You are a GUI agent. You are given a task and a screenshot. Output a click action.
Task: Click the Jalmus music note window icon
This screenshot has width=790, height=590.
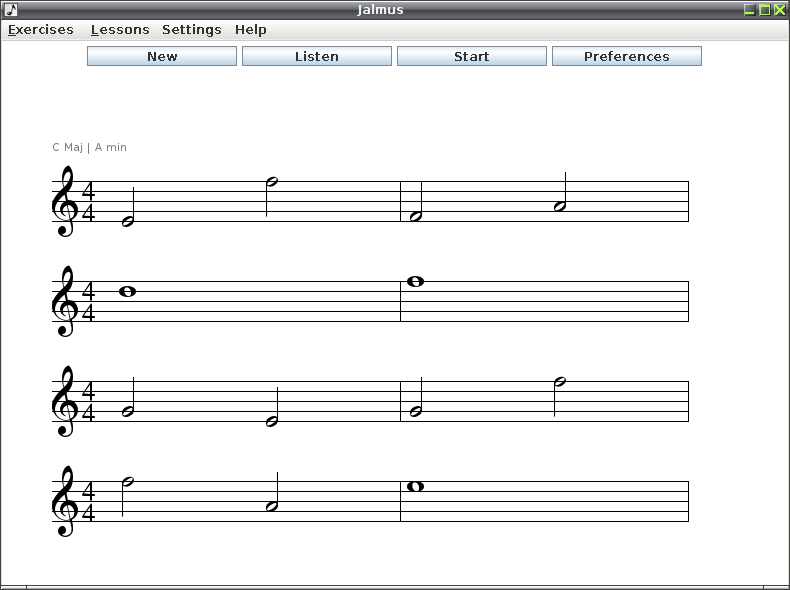pyautogui.click(x=11, y=10)
